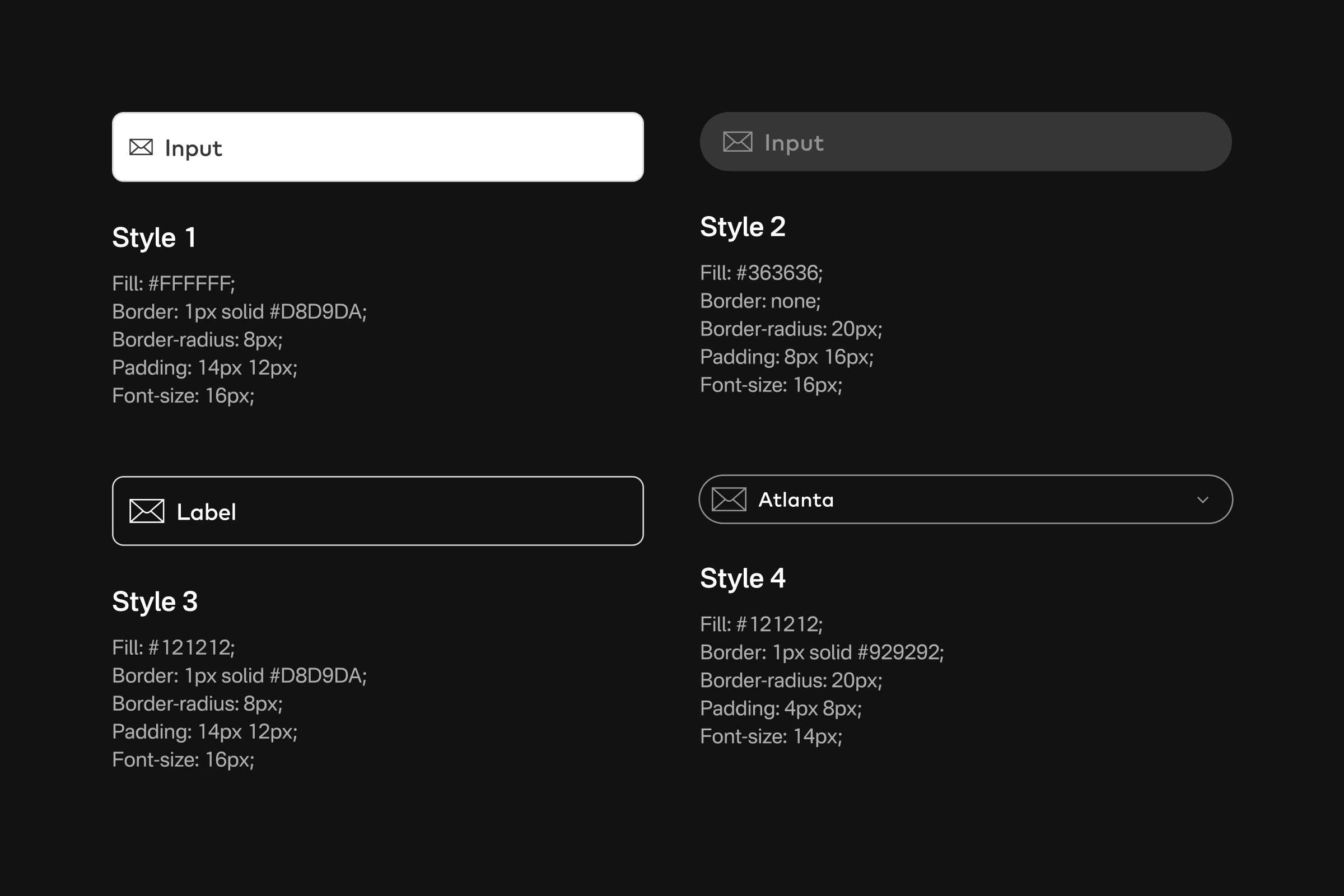Expand the Atlanta dropdown chevron

click(1202, 500)
